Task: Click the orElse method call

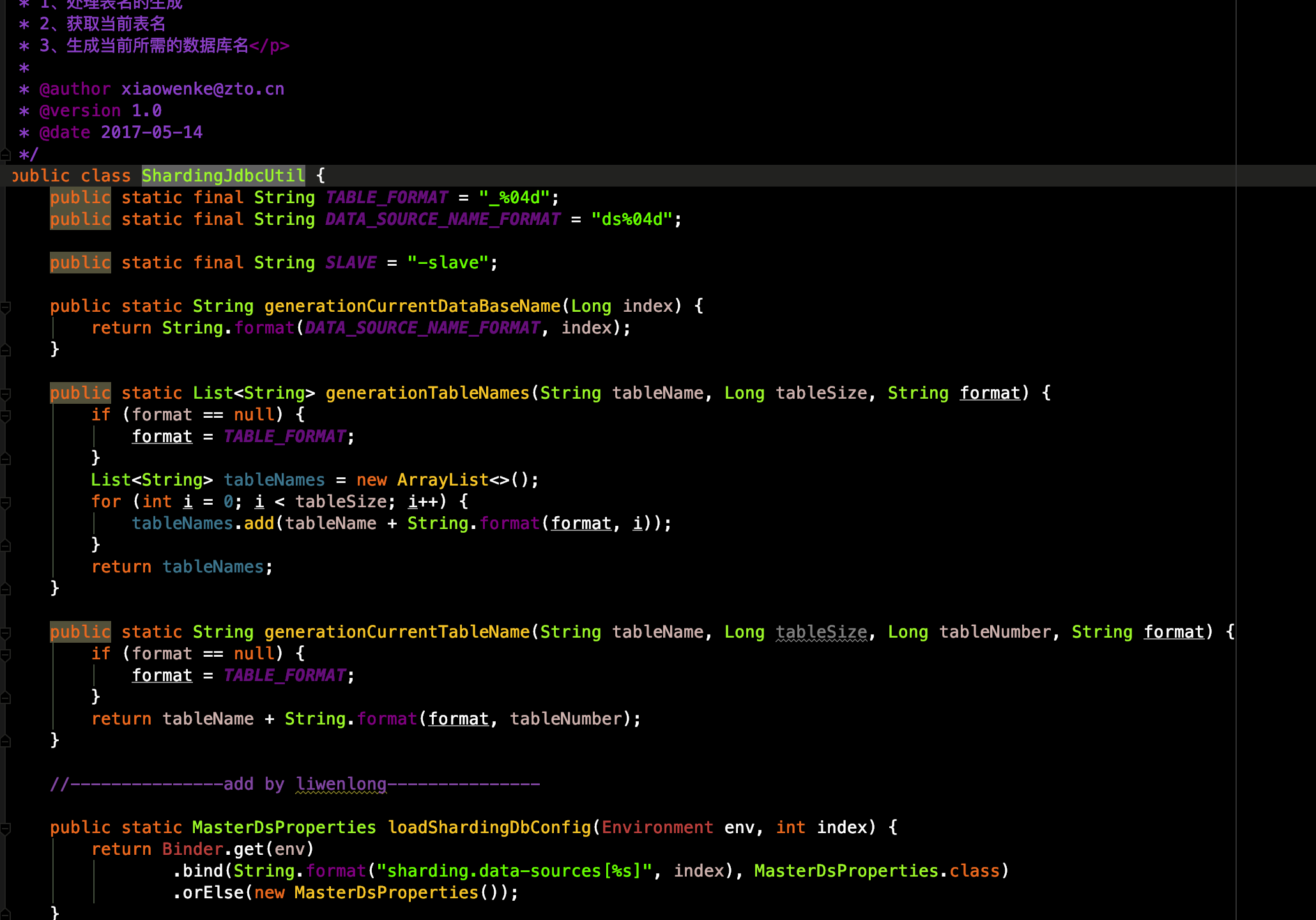Action: (x=213, y=893)
